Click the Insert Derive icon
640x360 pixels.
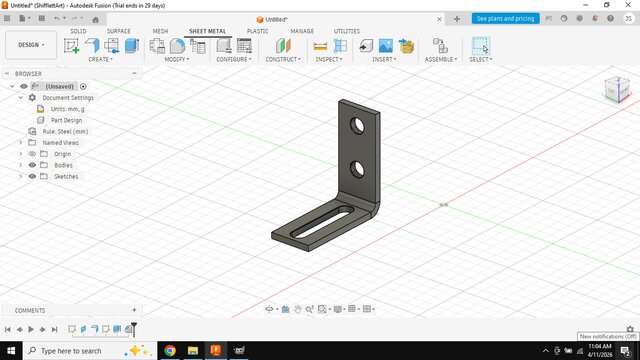point(366,46)
